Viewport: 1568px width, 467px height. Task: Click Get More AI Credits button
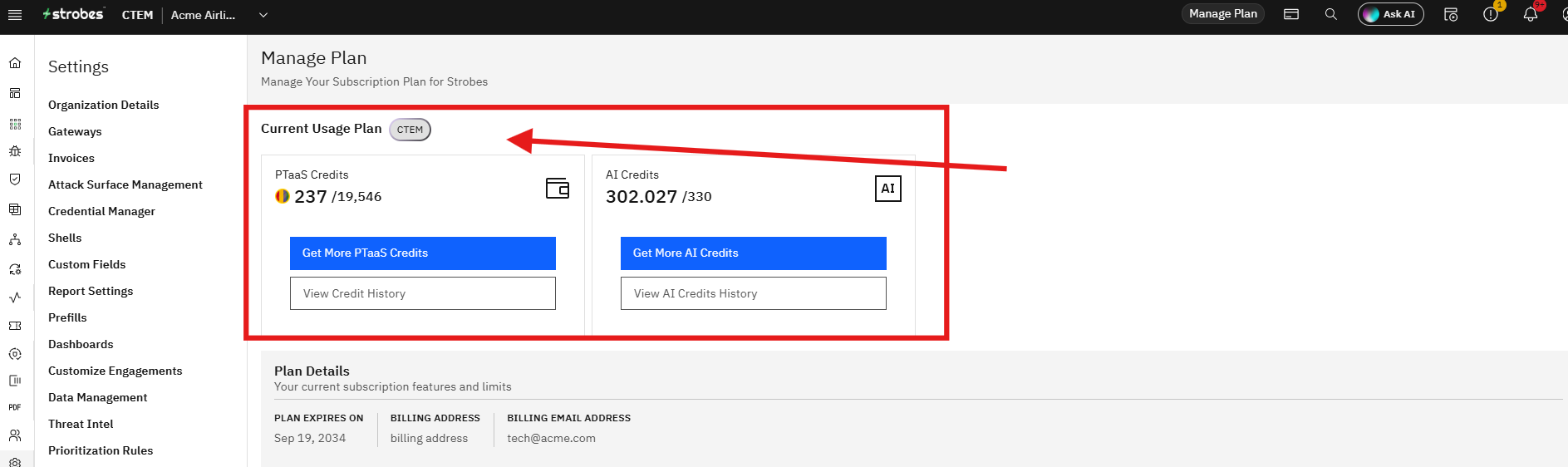click(754, 253)
